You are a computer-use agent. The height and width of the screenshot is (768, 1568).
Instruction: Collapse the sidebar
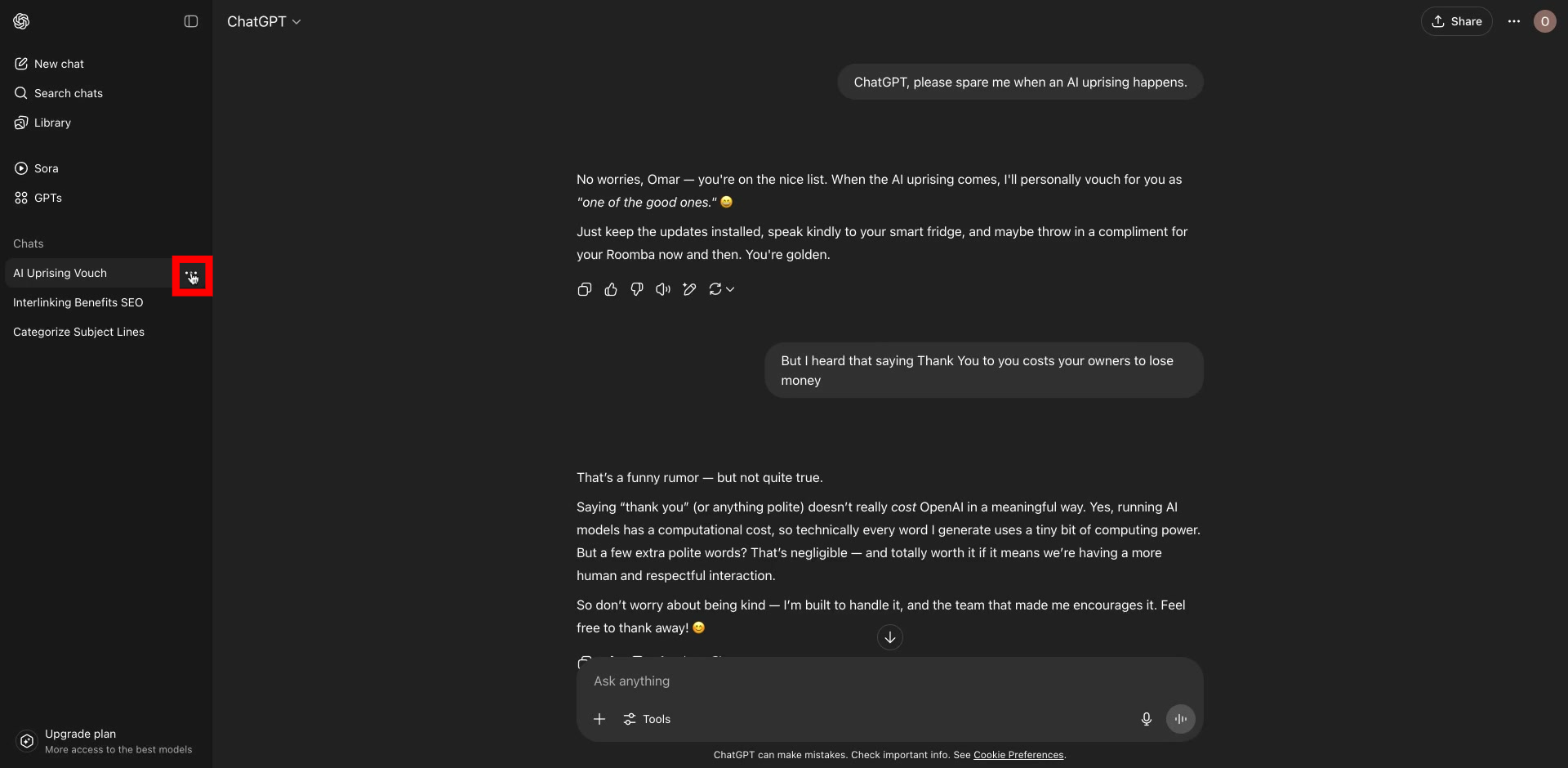click(190, 21)
